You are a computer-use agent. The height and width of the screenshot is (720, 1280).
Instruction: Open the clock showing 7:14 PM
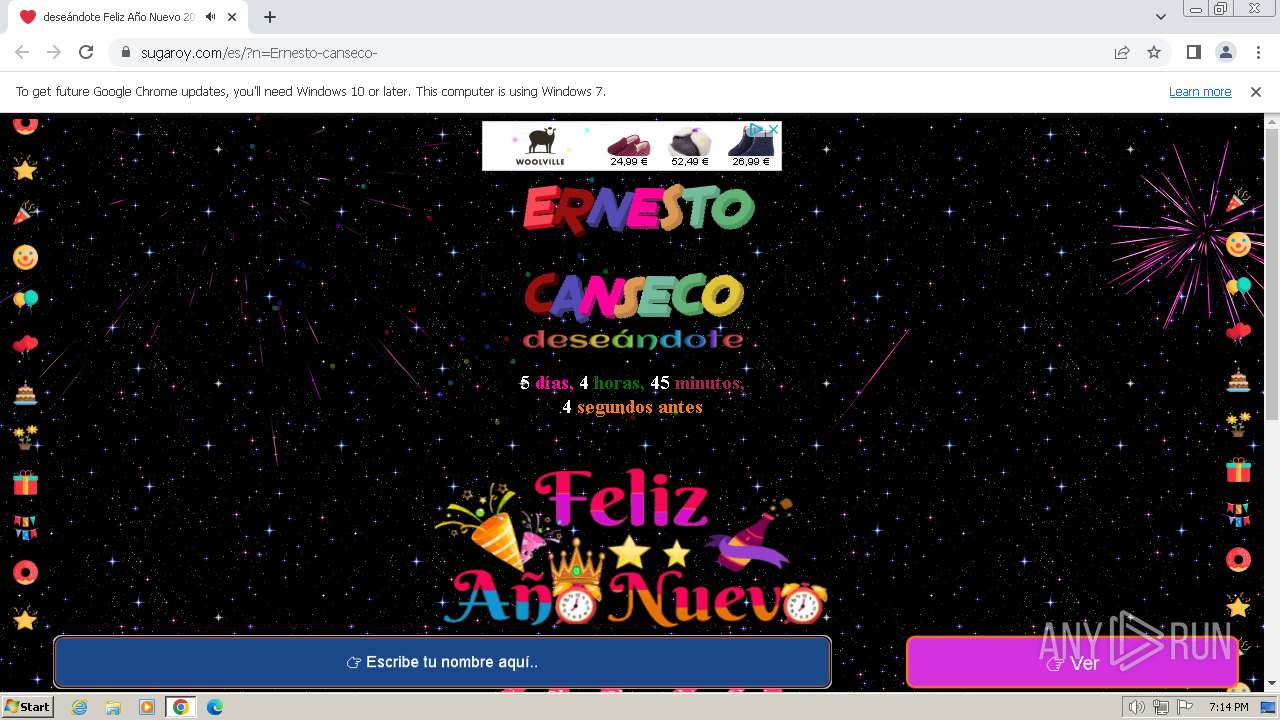1228,707
